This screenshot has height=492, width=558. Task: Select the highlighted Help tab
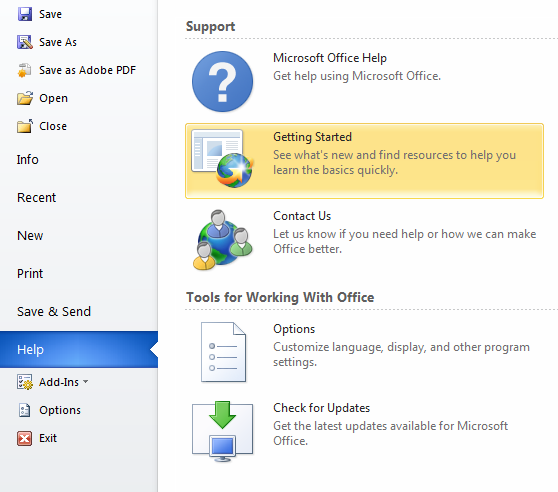[79, 350]
